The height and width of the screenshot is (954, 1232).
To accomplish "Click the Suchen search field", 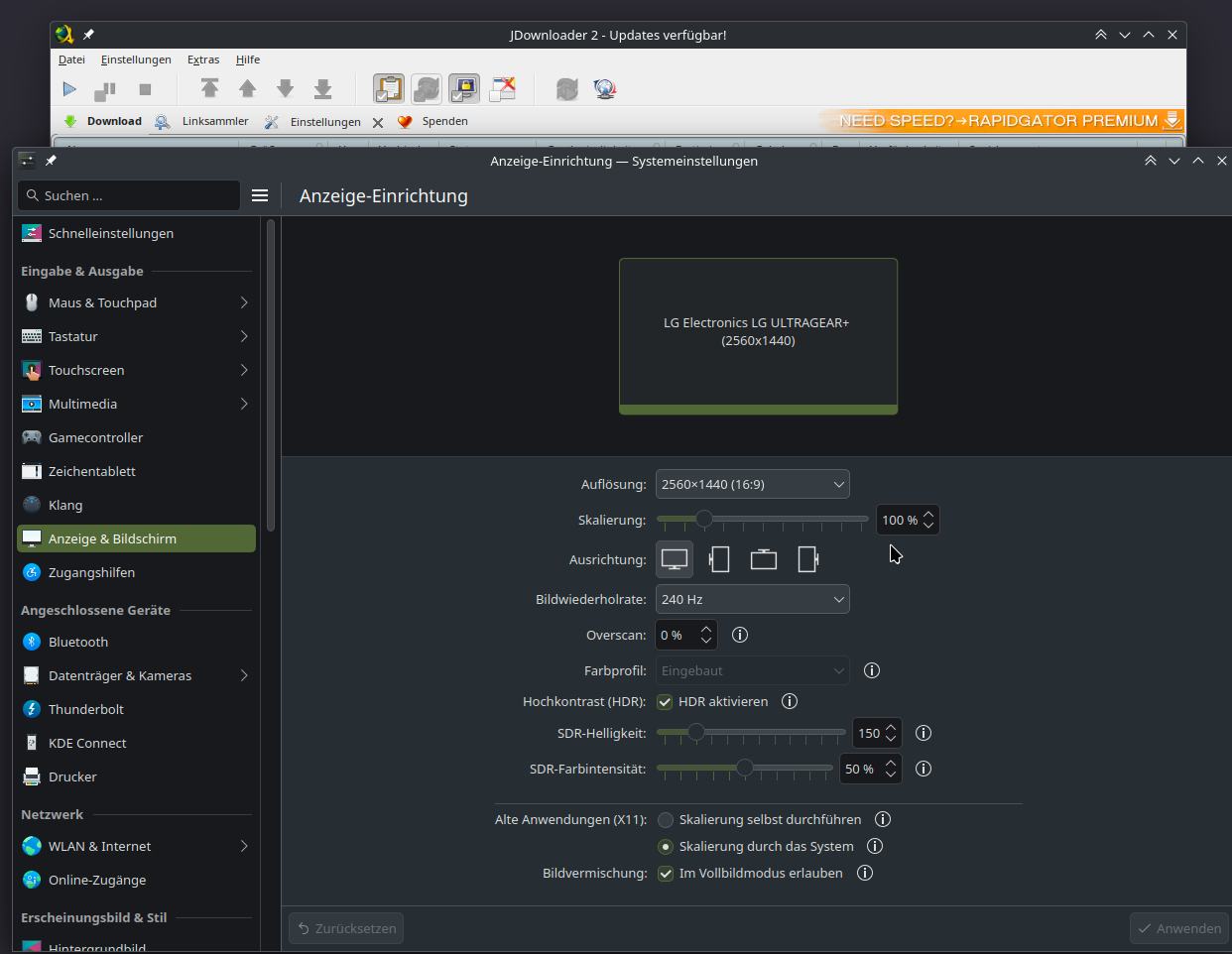I will pos(128,195).
